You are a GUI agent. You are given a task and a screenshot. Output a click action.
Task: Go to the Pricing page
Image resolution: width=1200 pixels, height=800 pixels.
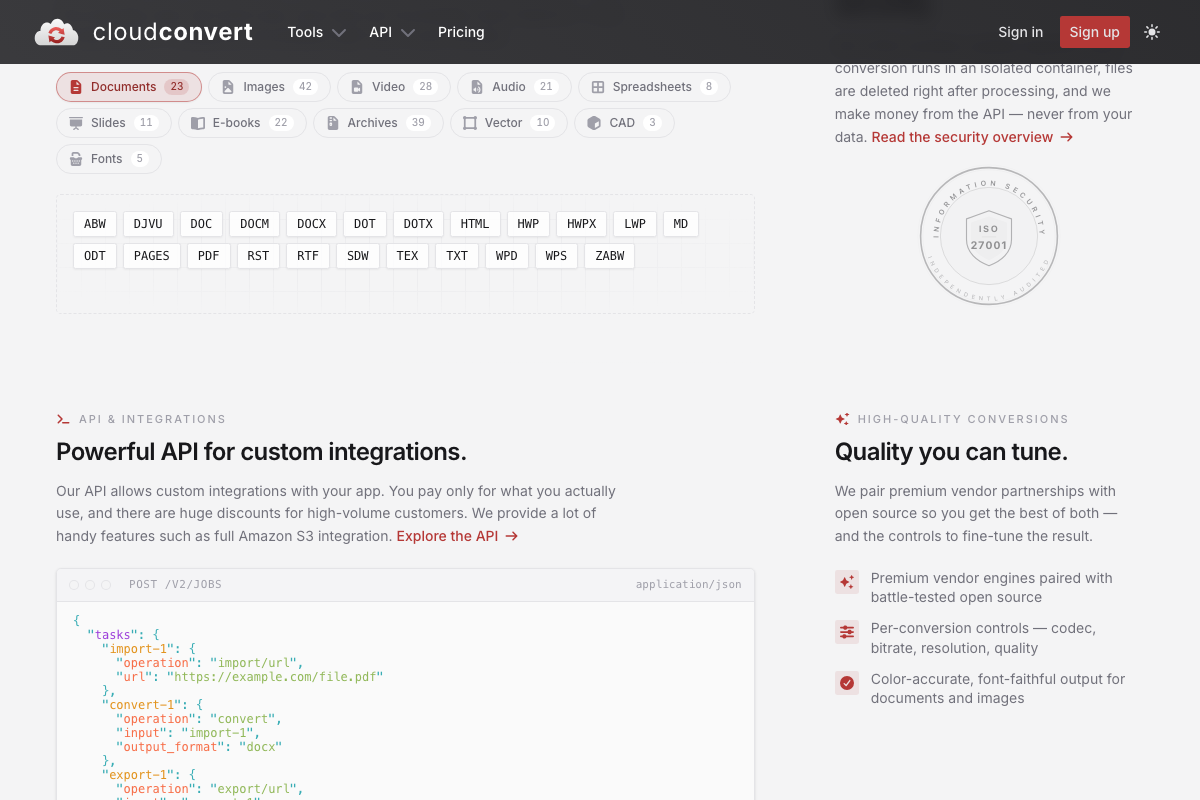461,32
